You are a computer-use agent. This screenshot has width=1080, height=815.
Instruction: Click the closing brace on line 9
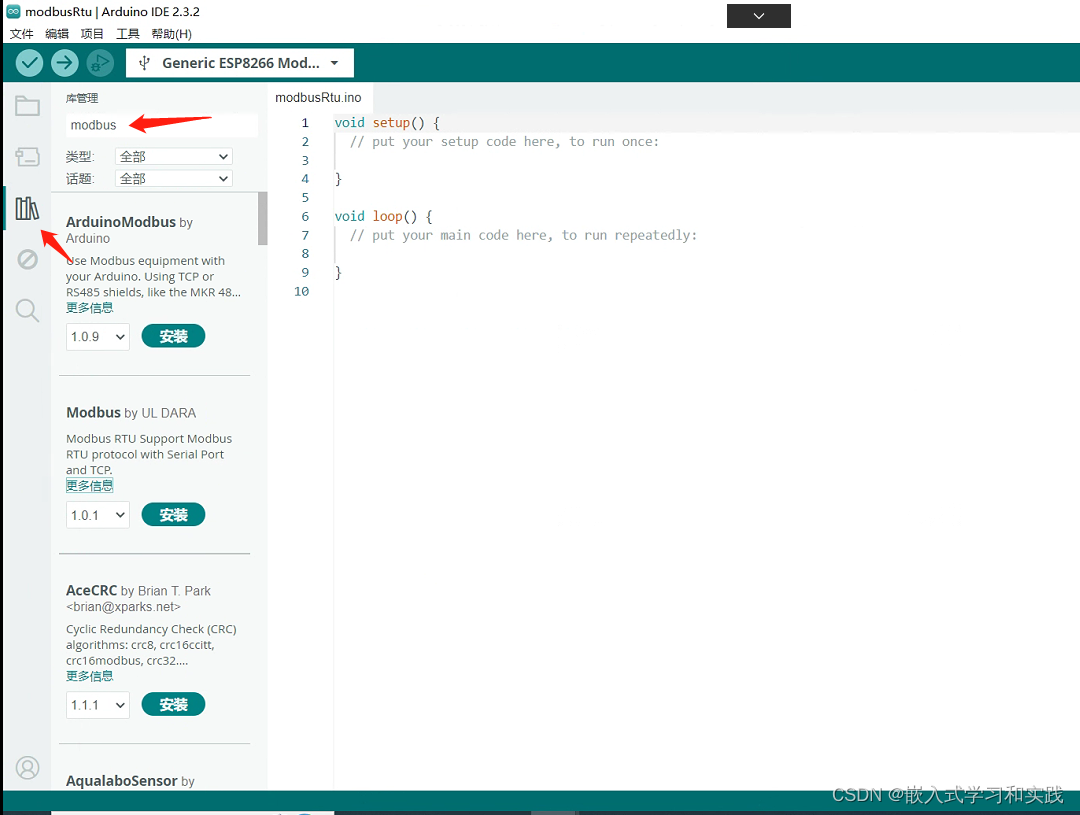338,273
